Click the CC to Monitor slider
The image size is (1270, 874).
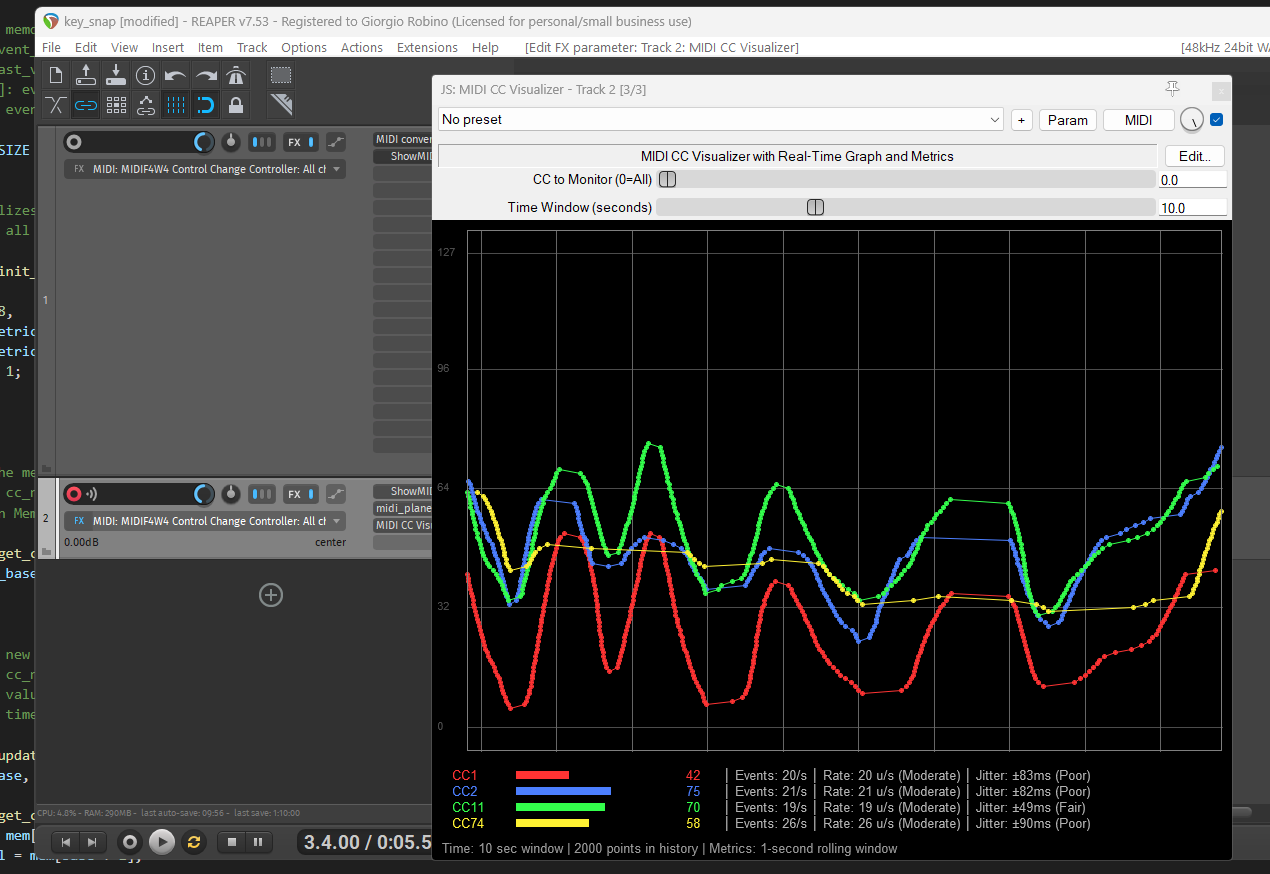pos(906,180)
